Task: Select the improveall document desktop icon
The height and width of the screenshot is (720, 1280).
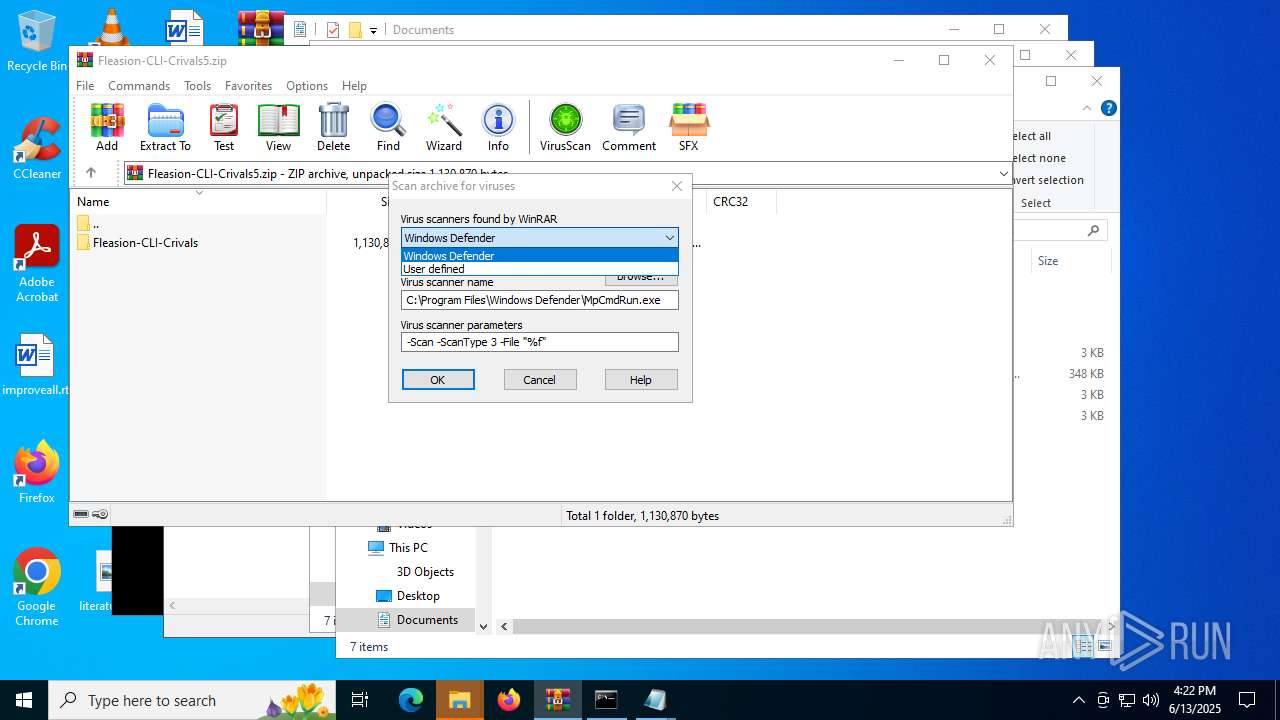Action: [36, 365]
